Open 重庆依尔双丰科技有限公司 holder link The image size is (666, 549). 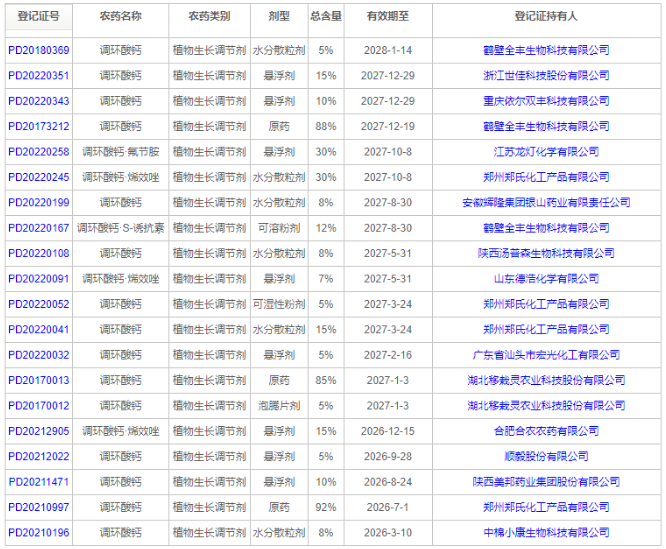pyautogui.click(x=546, y=101)
